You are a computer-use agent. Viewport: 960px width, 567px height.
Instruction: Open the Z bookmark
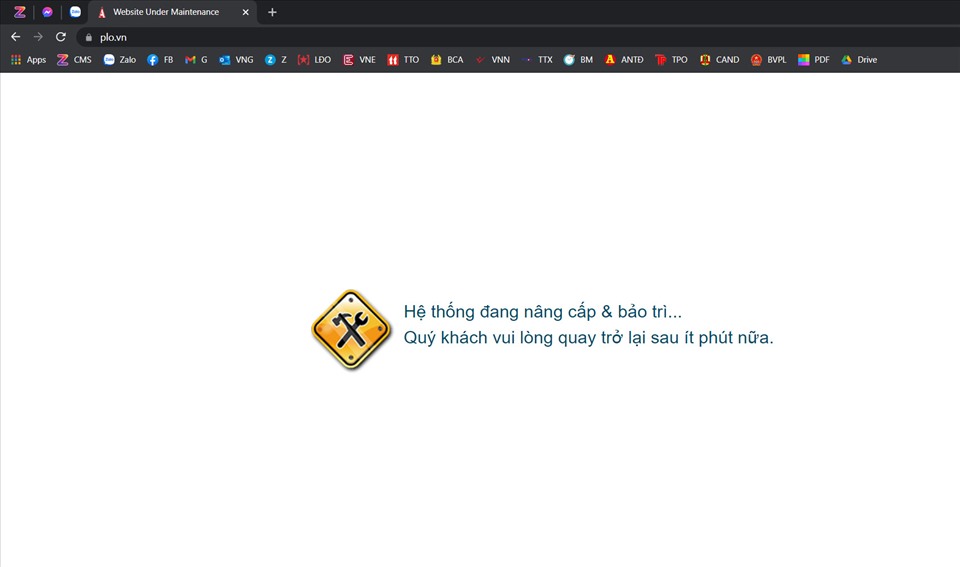click(x=276, y=59)
